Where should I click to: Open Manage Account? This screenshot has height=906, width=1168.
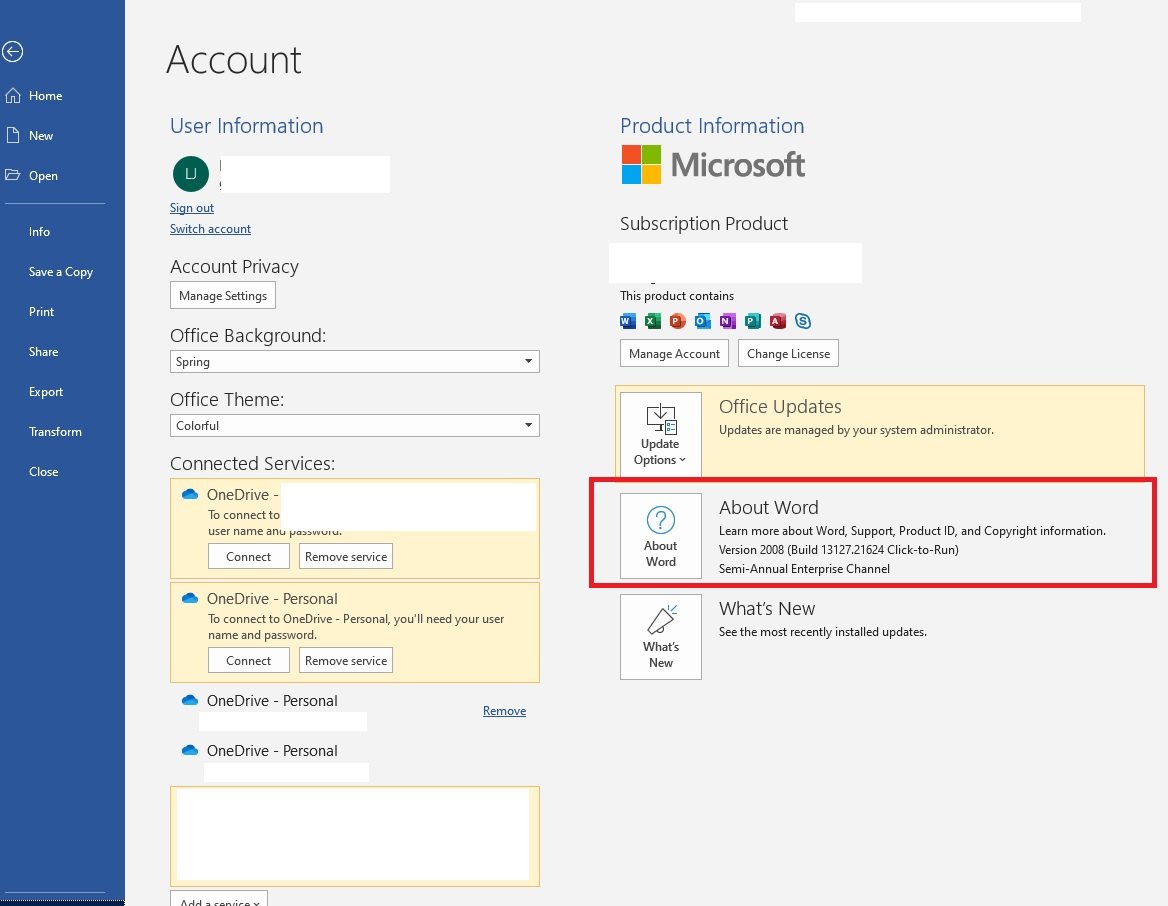674,353
